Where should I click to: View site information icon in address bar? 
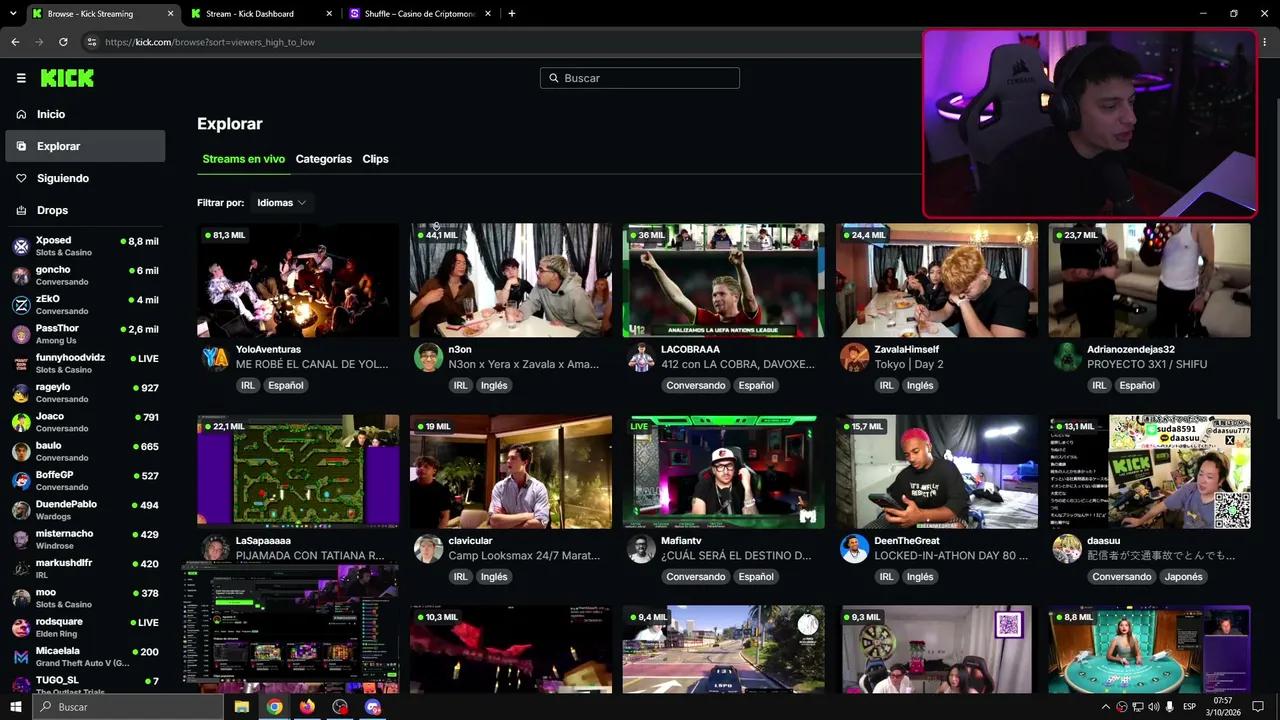[x=91, y=42]
